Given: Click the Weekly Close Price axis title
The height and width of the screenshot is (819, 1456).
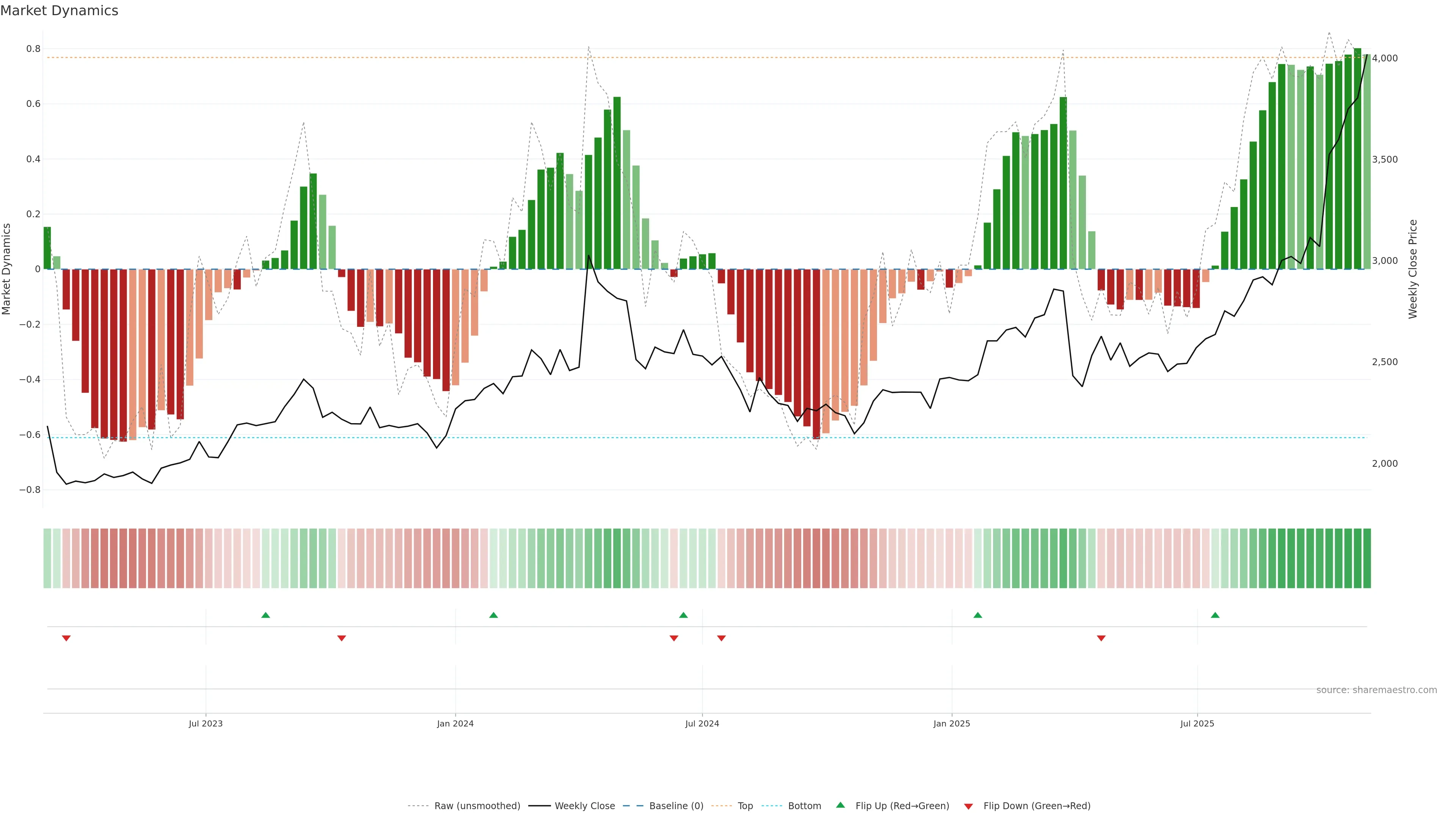Looking at the screenshot, I should pos(1412,269).
